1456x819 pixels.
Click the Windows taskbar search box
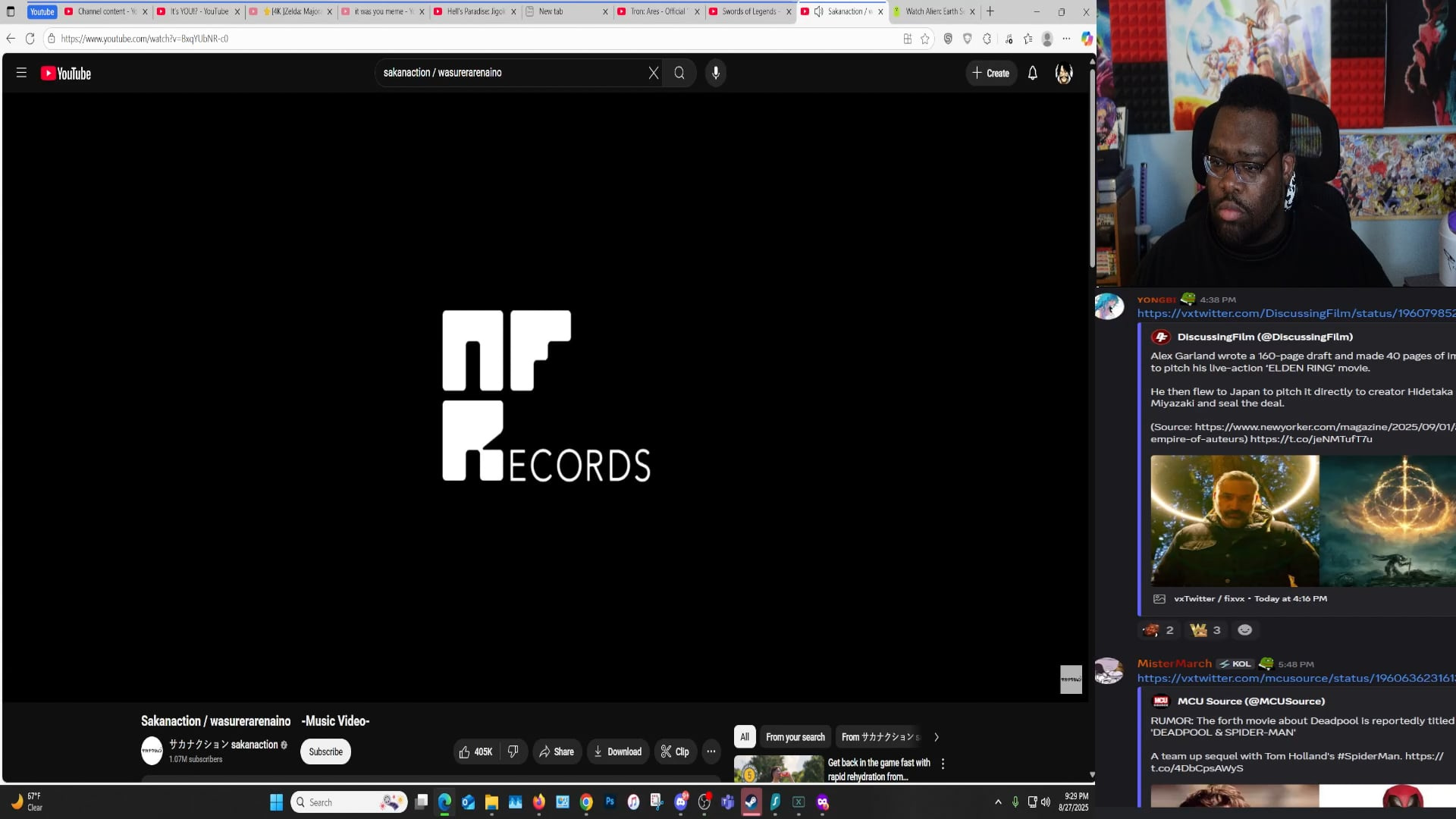point(349,802)
